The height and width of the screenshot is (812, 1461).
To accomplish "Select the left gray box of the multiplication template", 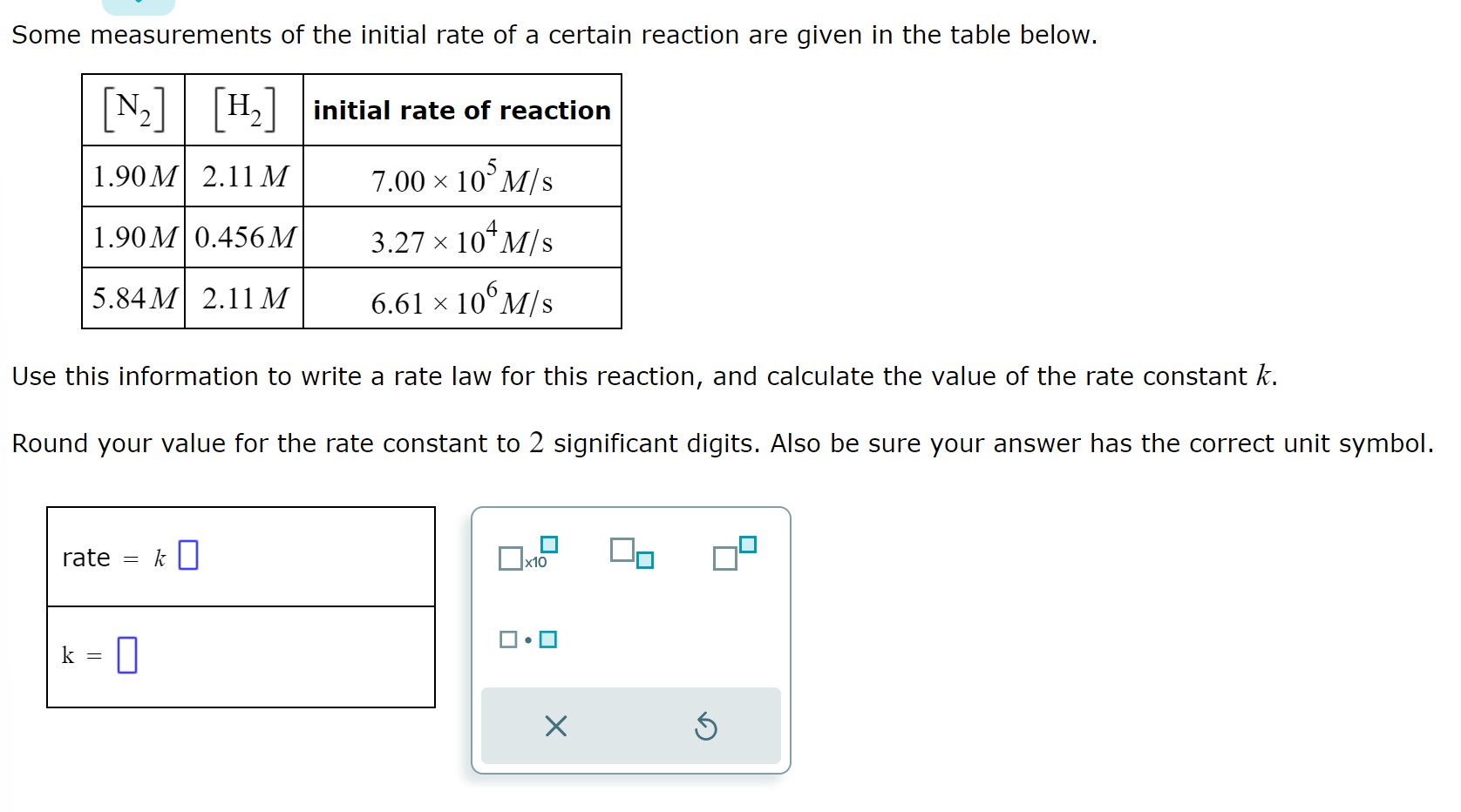I will (507, 640).
